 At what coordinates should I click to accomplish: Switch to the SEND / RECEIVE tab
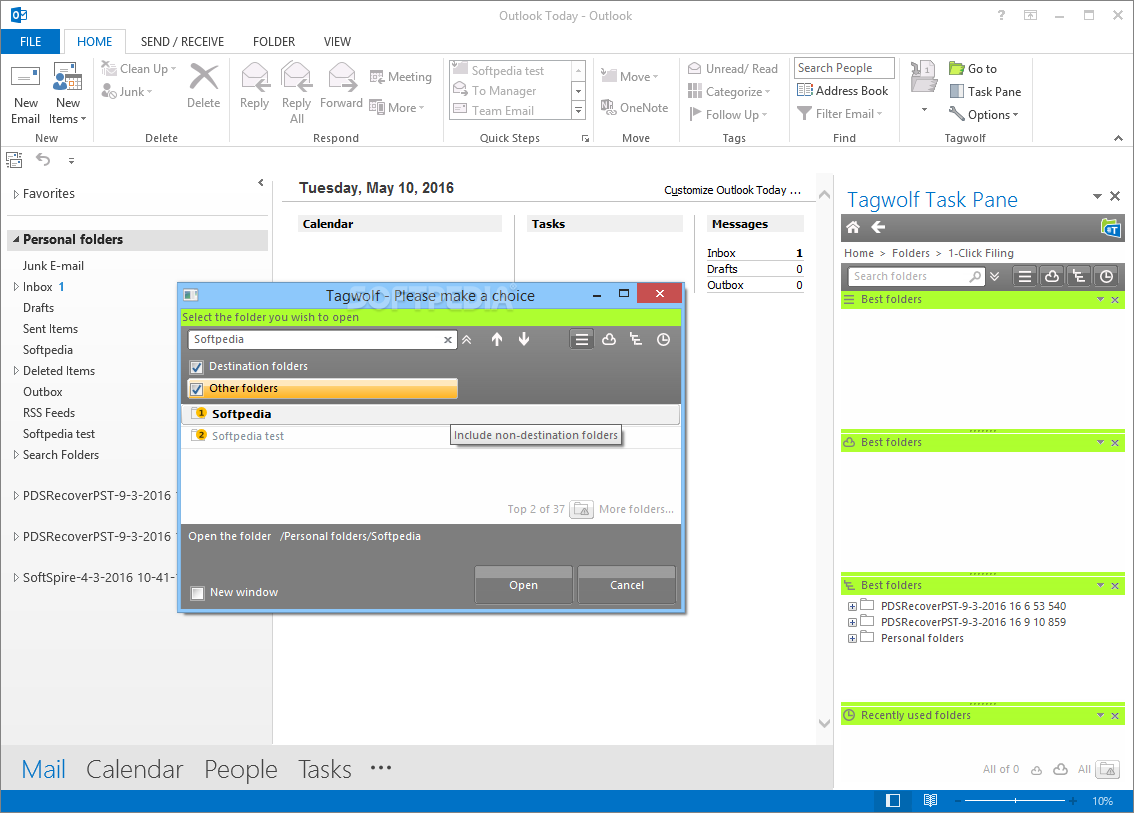pyautogui.click(x=182, y=41)
